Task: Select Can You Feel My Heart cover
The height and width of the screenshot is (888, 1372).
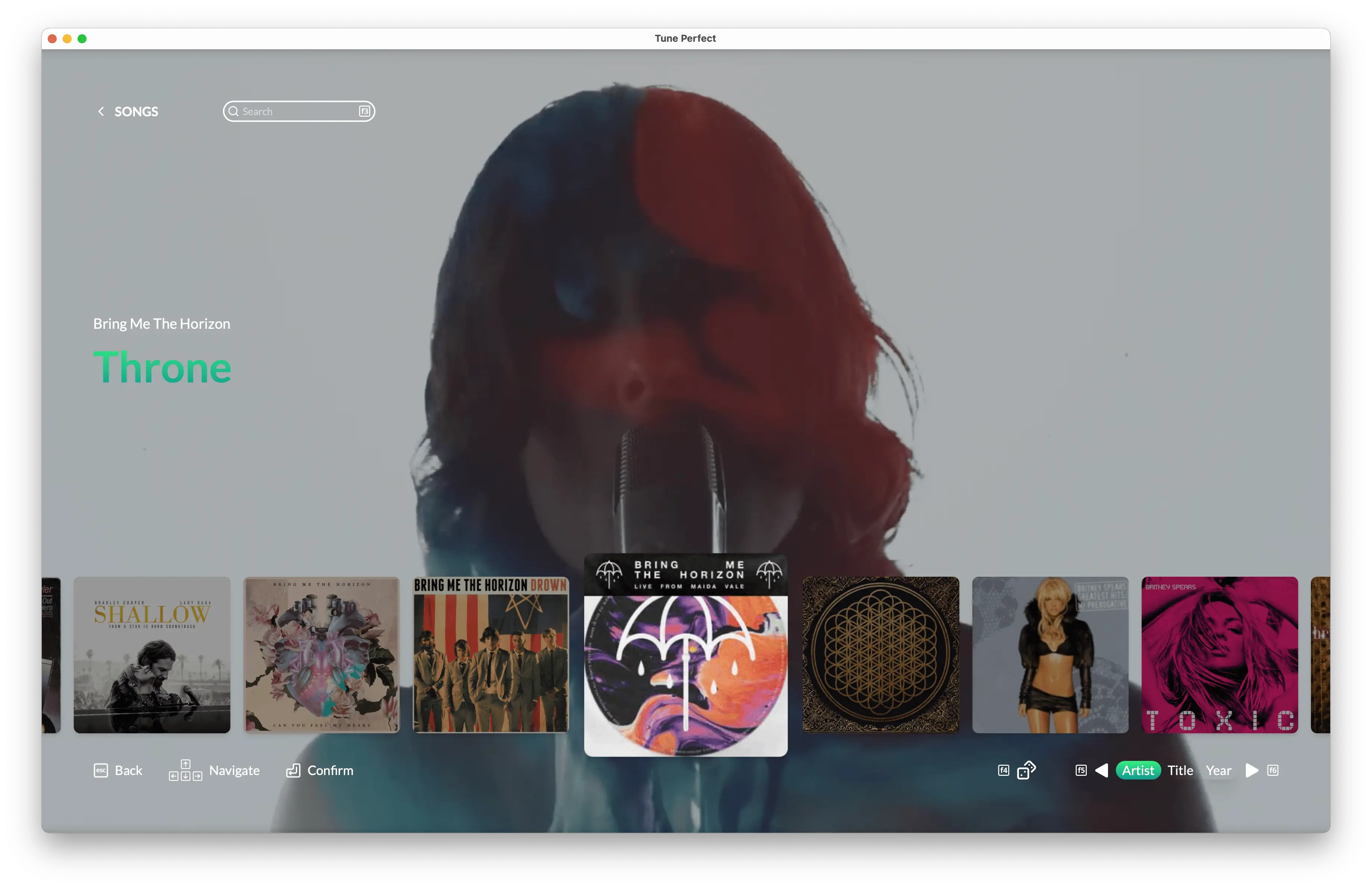Action: [321, 655]
